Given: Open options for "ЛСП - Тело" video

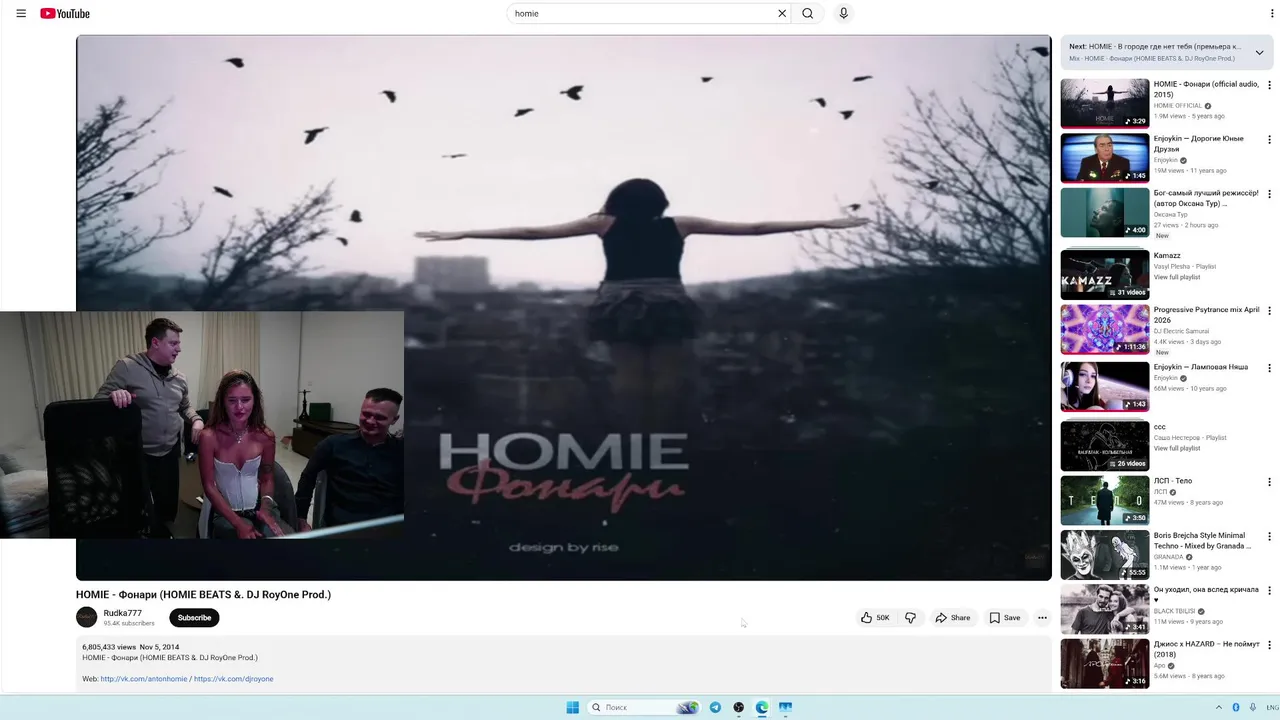Looking at the screenshot, I should (1270, 482).
